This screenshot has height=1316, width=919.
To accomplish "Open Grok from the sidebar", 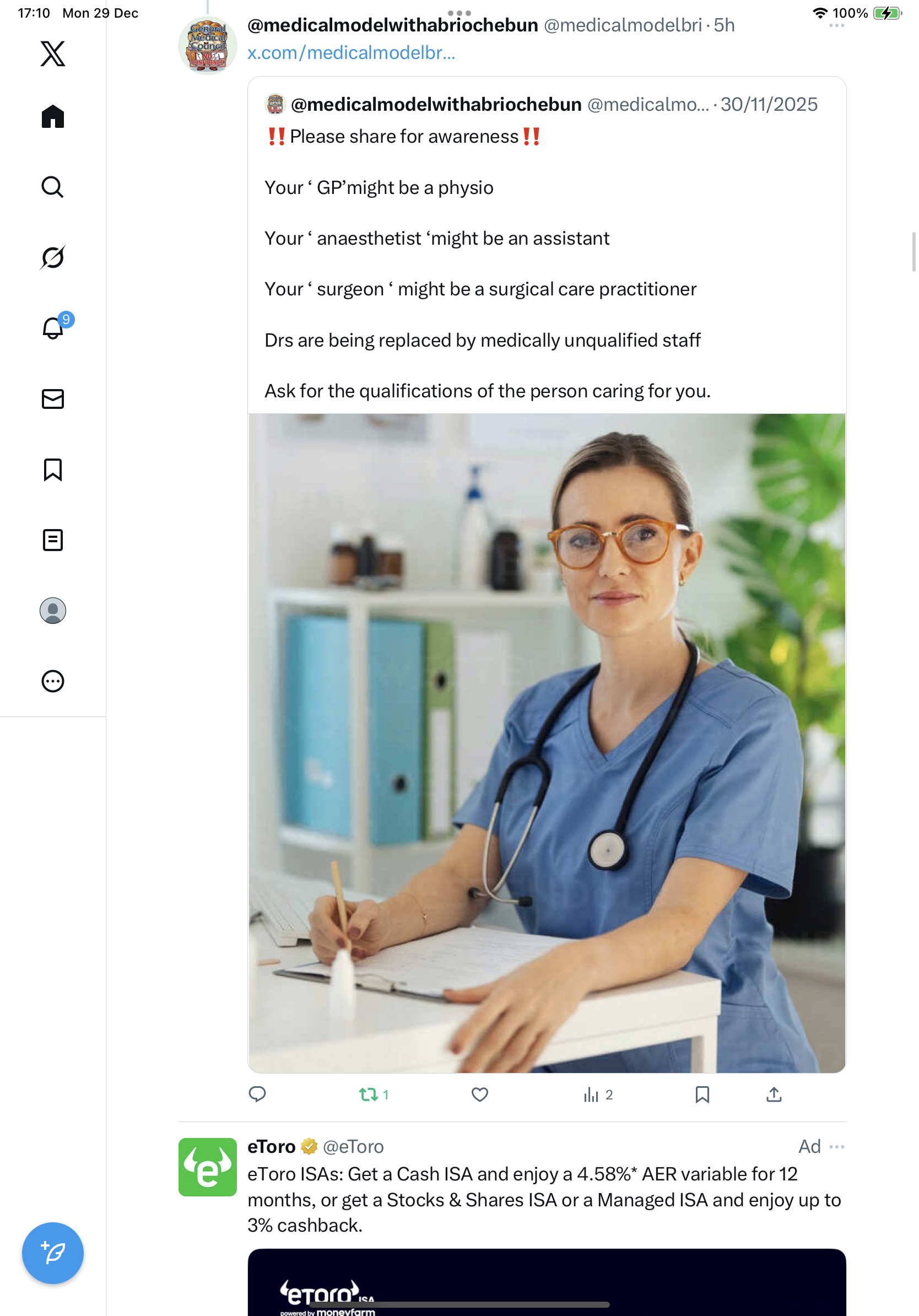I will point(53,257).
